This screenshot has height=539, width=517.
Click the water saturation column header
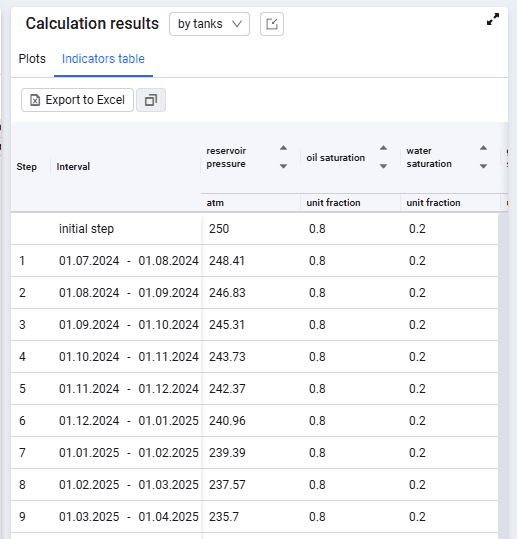pos(429,157)
